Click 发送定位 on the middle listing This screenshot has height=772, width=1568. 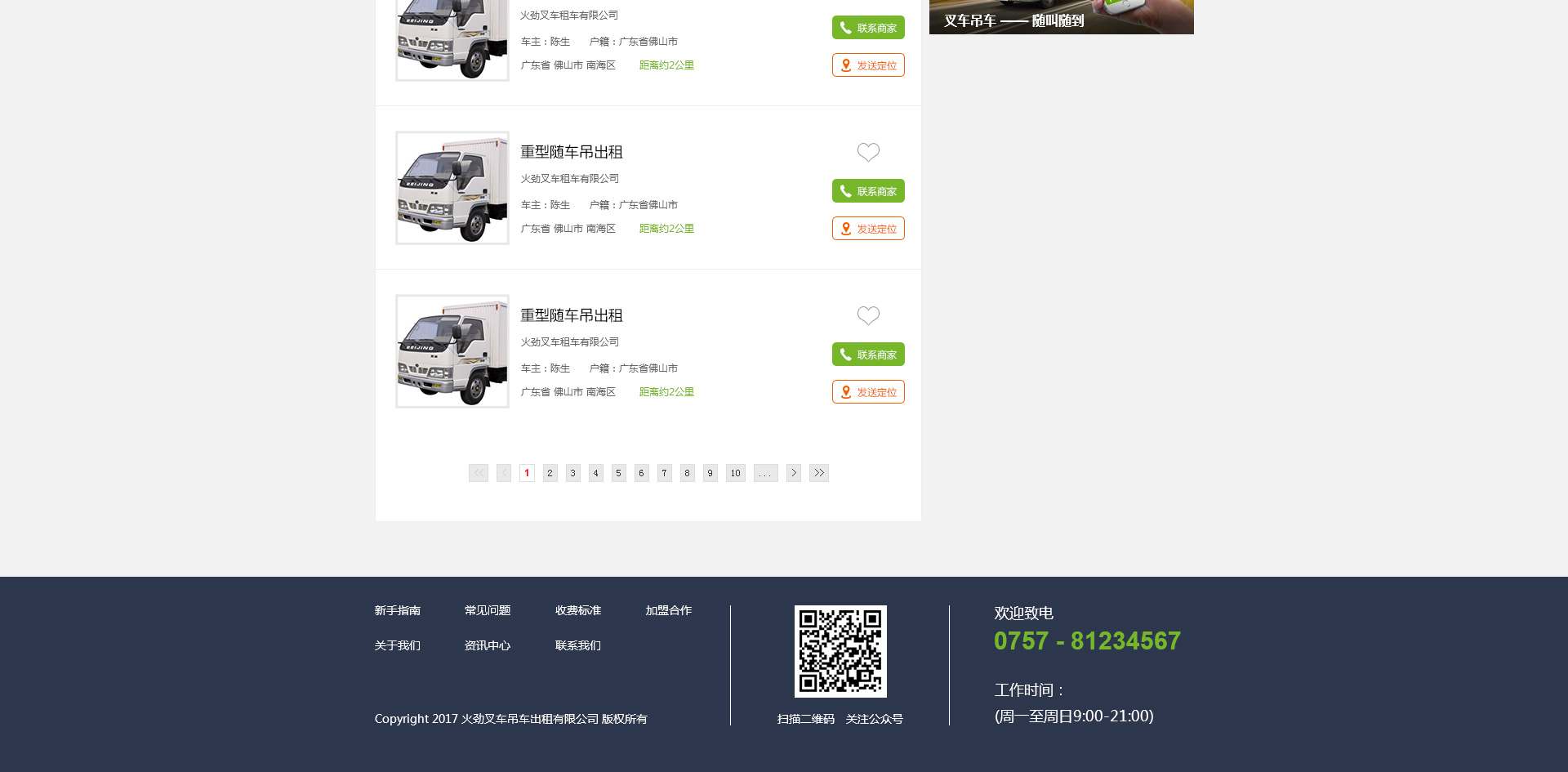868,229
